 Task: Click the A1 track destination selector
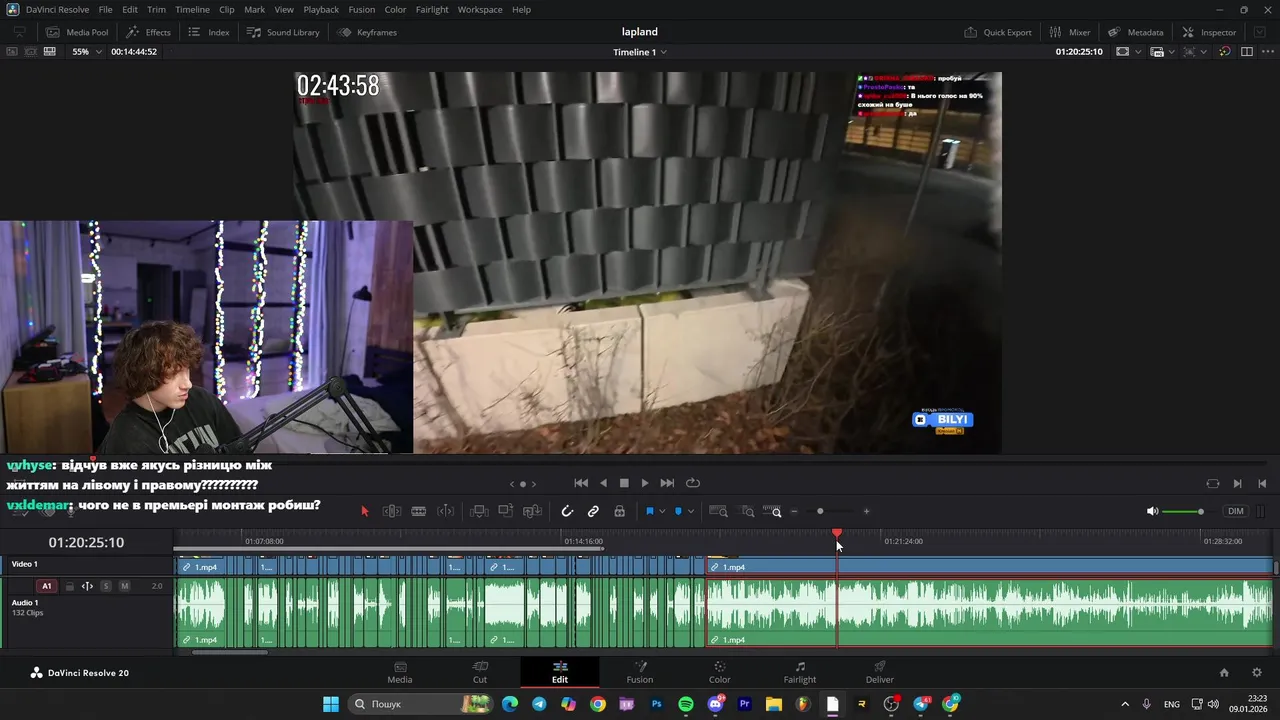(46, 586)
